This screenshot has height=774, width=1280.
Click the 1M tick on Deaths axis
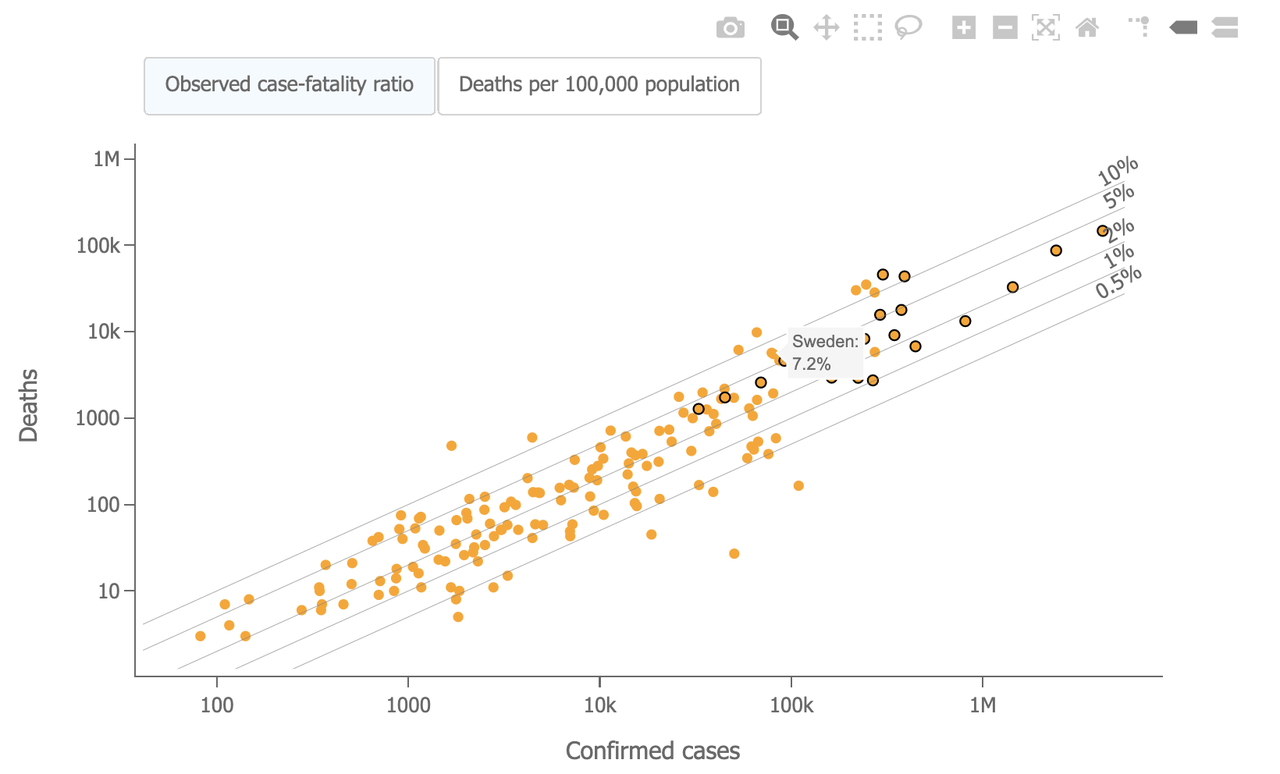tap(106, 159)
